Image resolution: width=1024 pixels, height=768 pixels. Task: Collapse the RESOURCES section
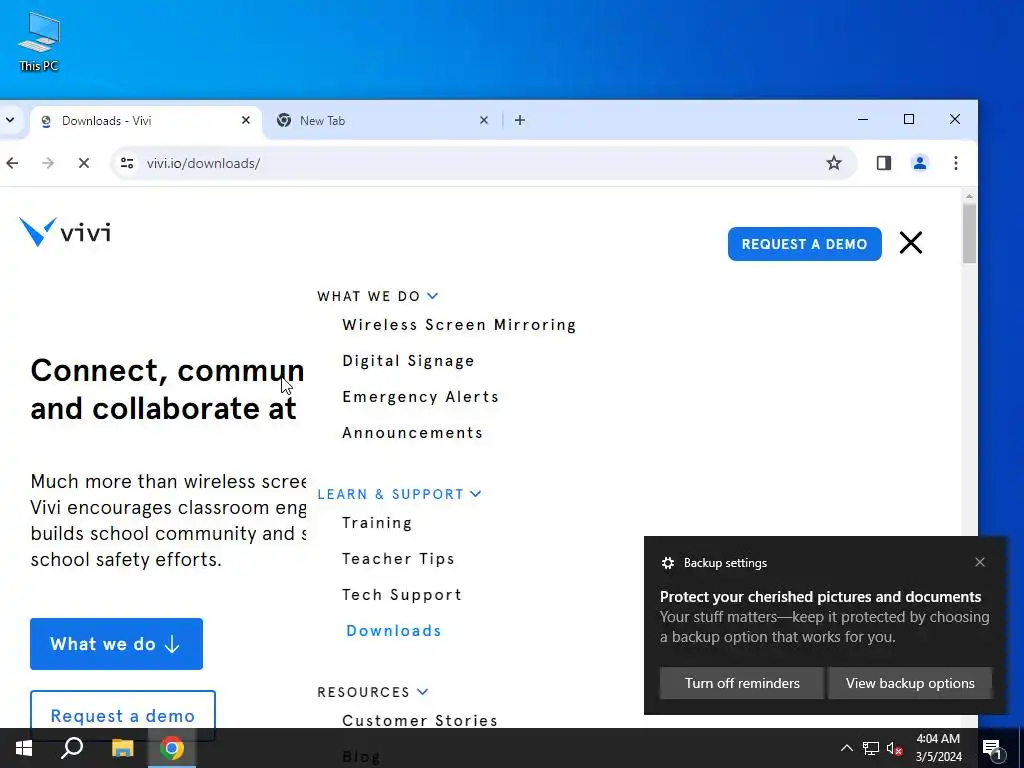click(373, 692)
